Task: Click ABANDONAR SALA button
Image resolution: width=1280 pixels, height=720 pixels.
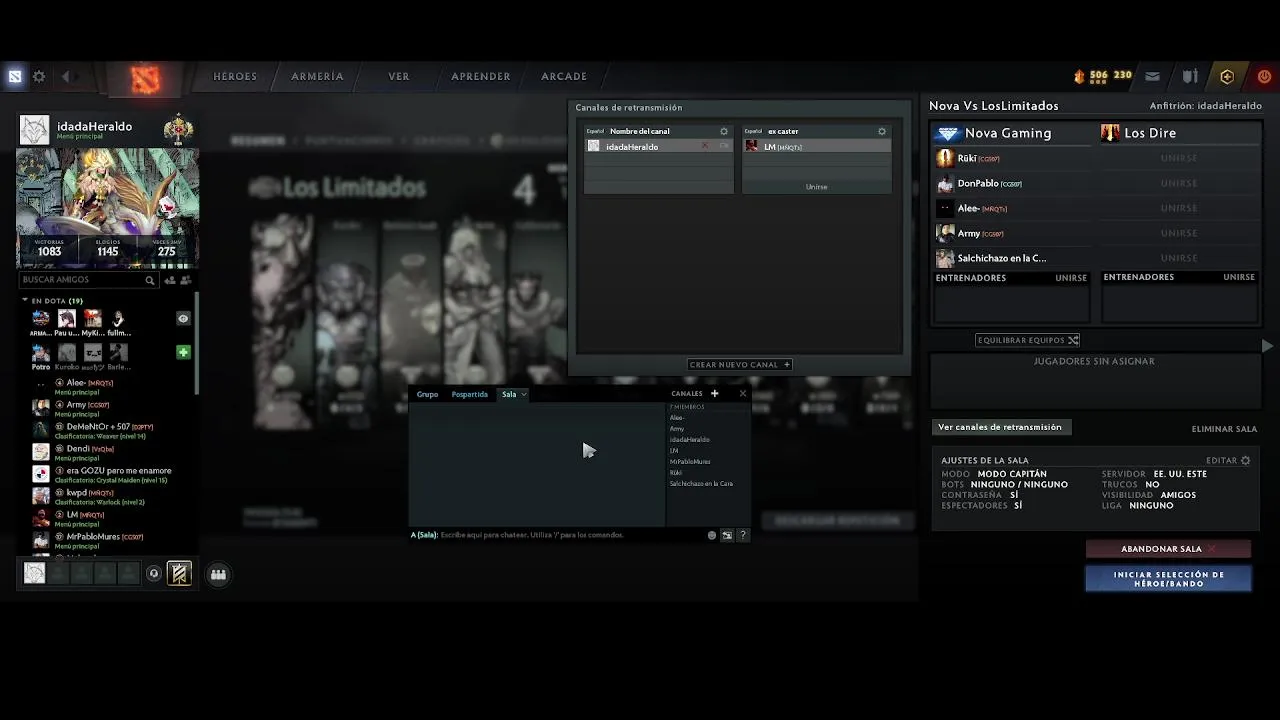Action: [x=1168, y=549]
